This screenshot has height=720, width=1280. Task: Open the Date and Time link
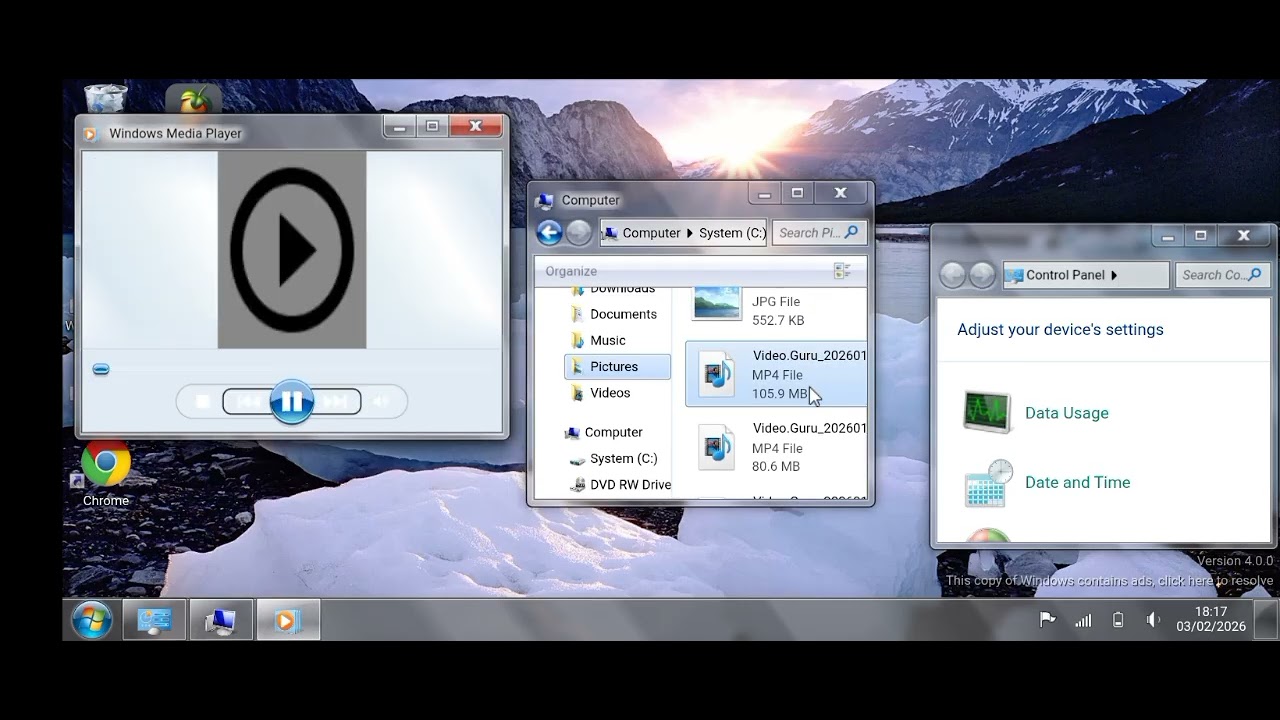[1078, 482]
